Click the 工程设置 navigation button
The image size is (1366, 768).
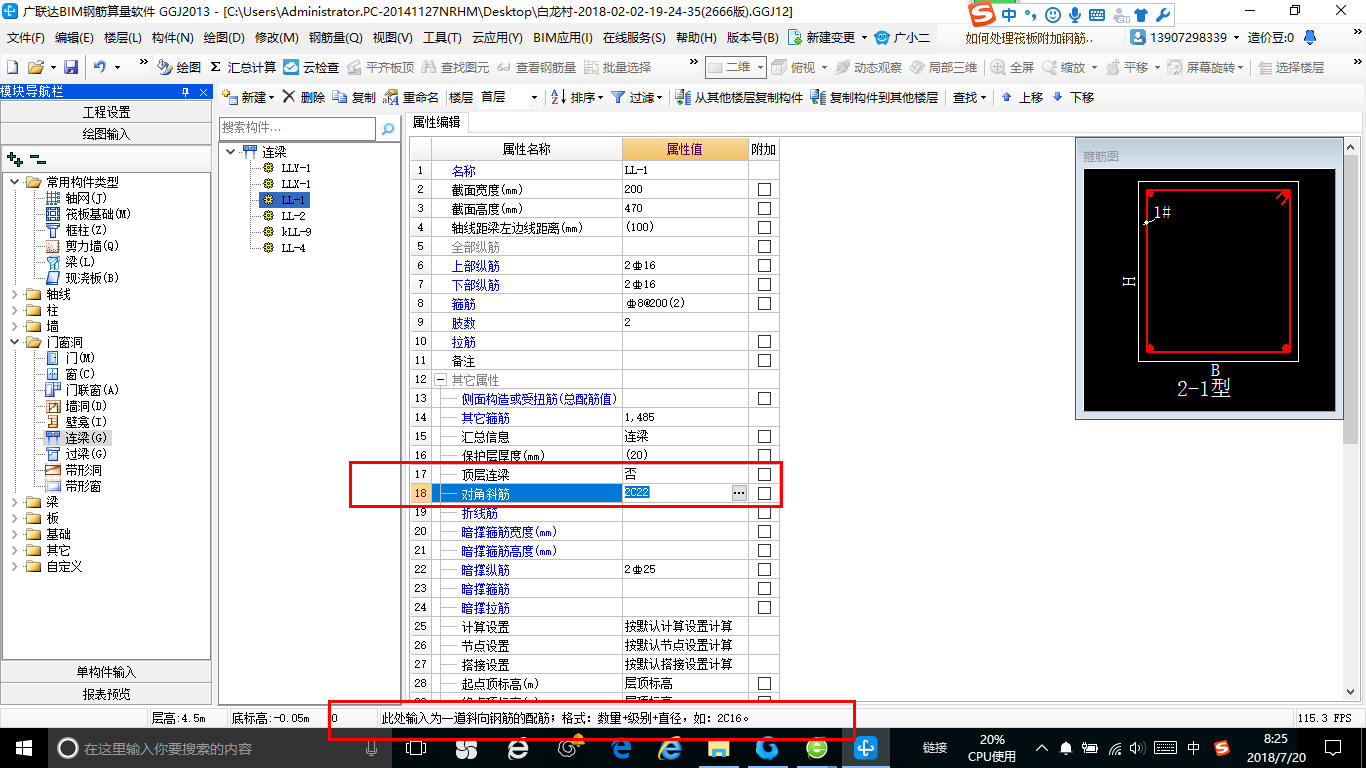click(x=106, y=111)
